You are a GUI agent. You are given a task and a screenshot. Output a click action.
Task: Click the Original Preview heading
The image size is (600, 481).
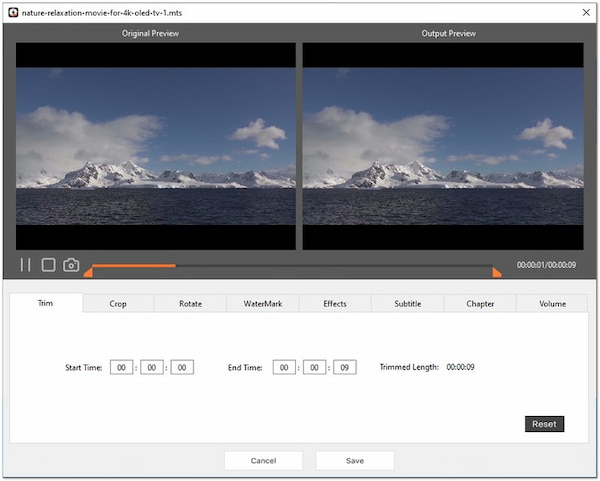pyautogui.click(x=150, y=34)
